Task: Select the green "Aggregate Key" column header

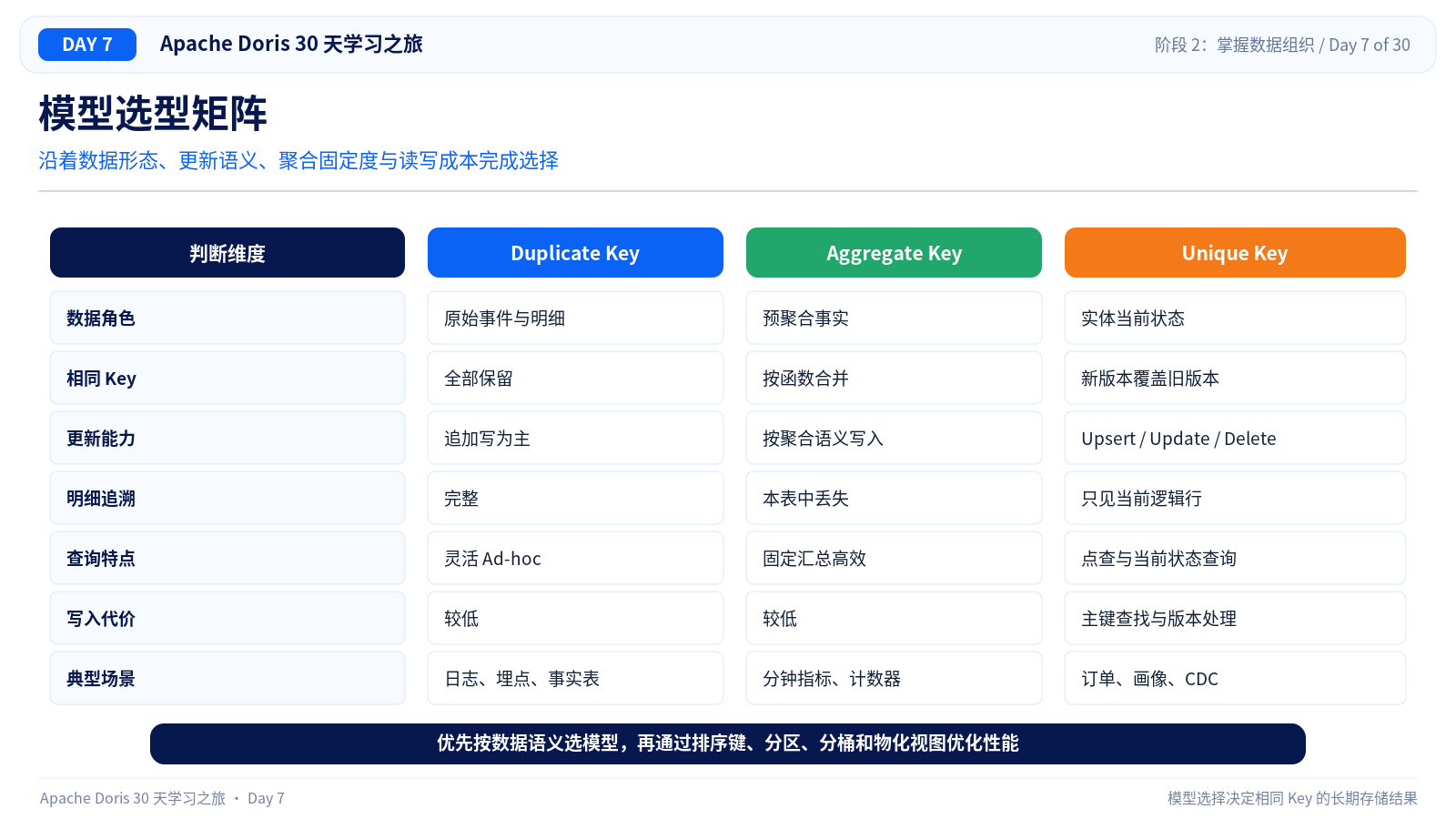Action: point(894,253)
